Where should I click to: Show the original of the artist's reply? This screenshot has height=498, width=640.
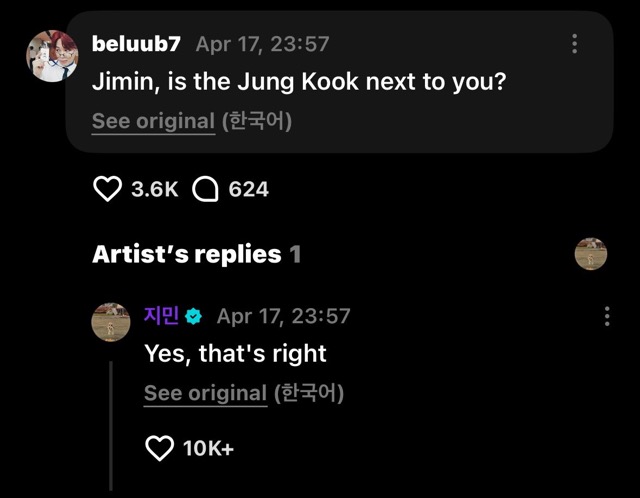click(x=205, y=393)
